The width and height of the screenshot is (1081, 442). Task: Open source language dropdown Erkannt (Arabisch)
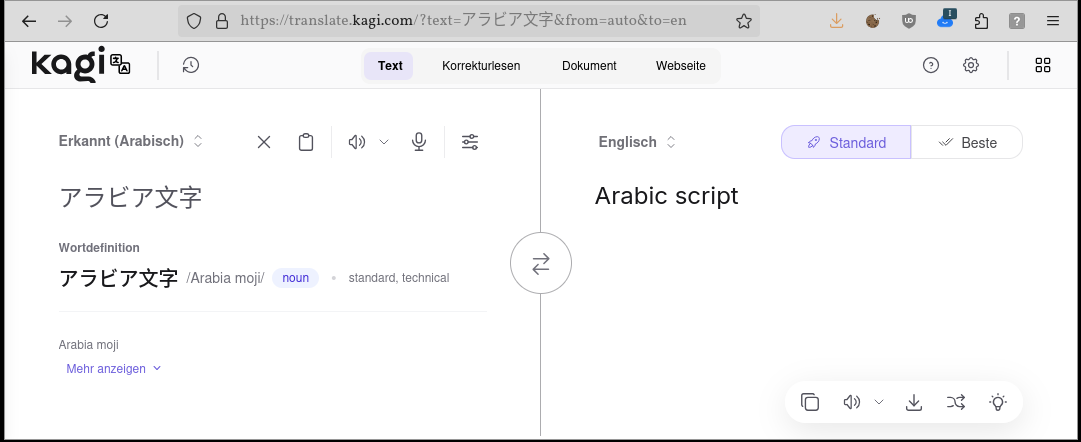pos(131,142)
